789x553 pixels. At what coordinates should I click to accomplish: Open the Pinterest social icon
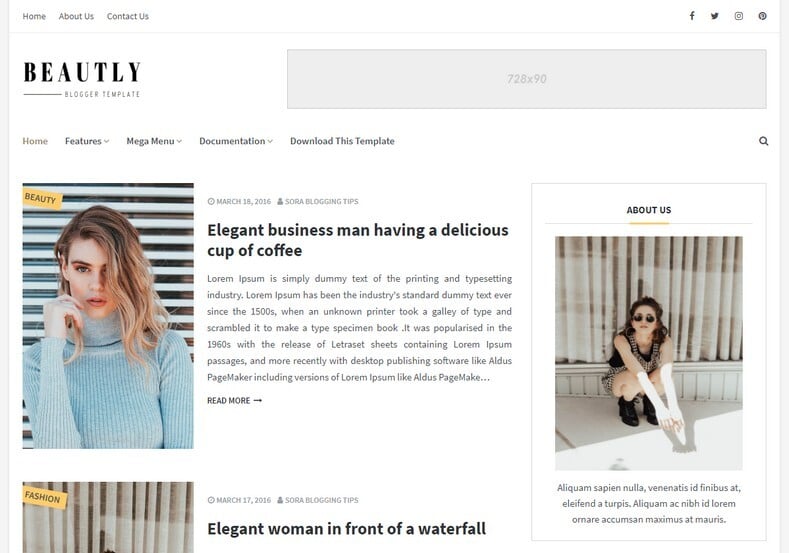tap(762, 16)
